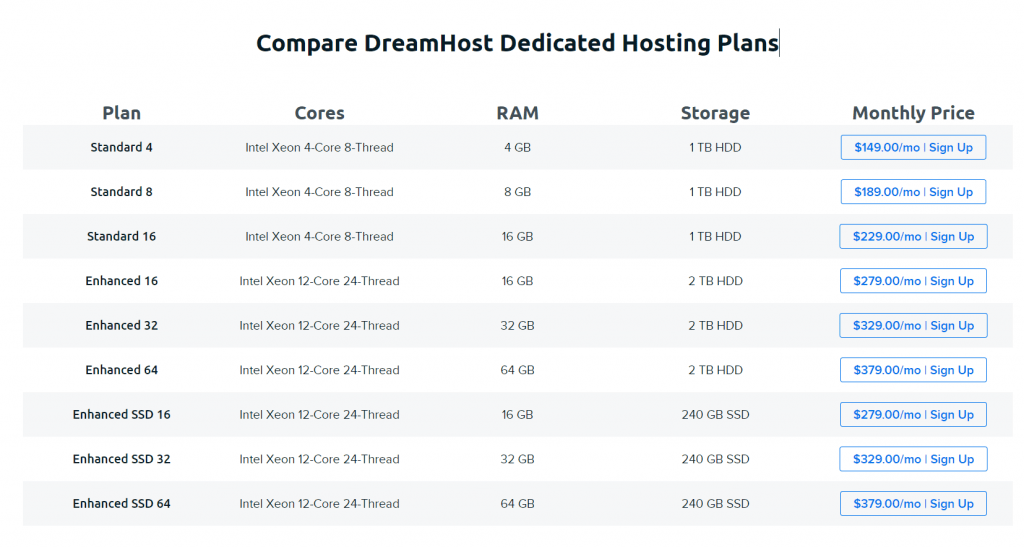Click the 8 GB RAM cell
Viewport: 1024px width, 548px height.
click(517, 192)
